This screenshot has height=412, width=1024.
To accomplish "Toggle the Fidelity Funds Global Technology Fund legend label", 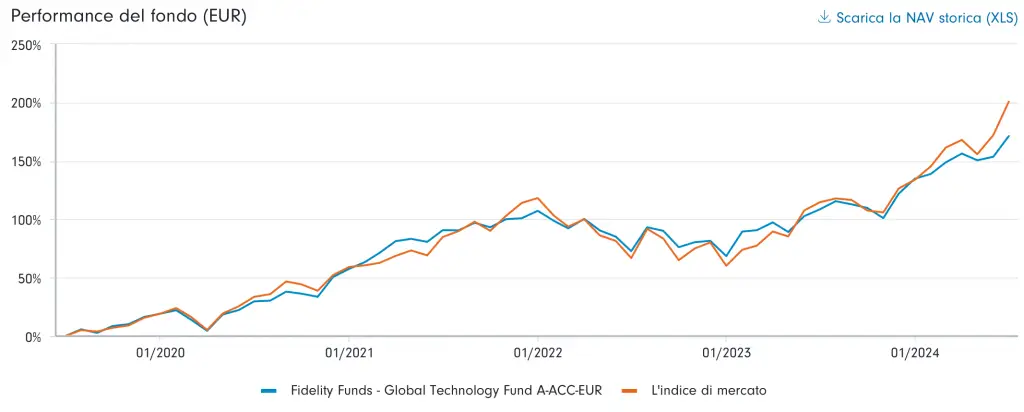I will 446,390.
